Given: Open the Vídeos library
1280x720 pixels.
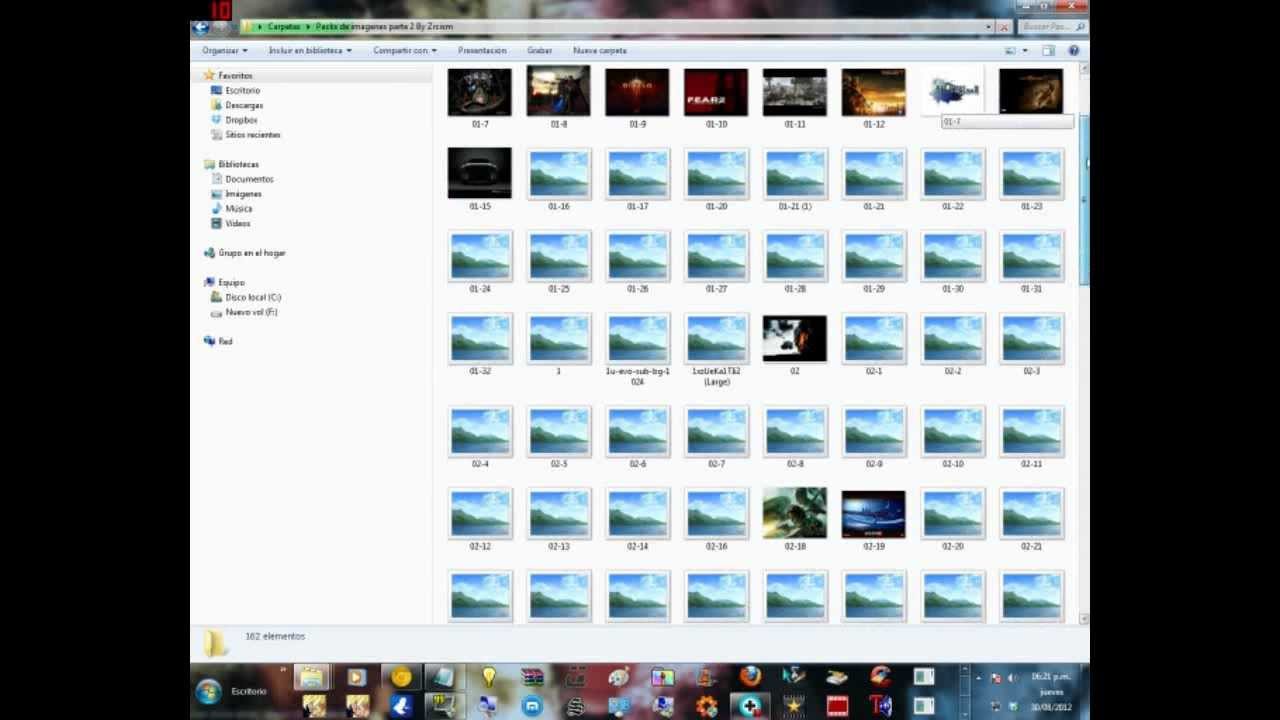Looking at the screenshot, I should point(237,223).
